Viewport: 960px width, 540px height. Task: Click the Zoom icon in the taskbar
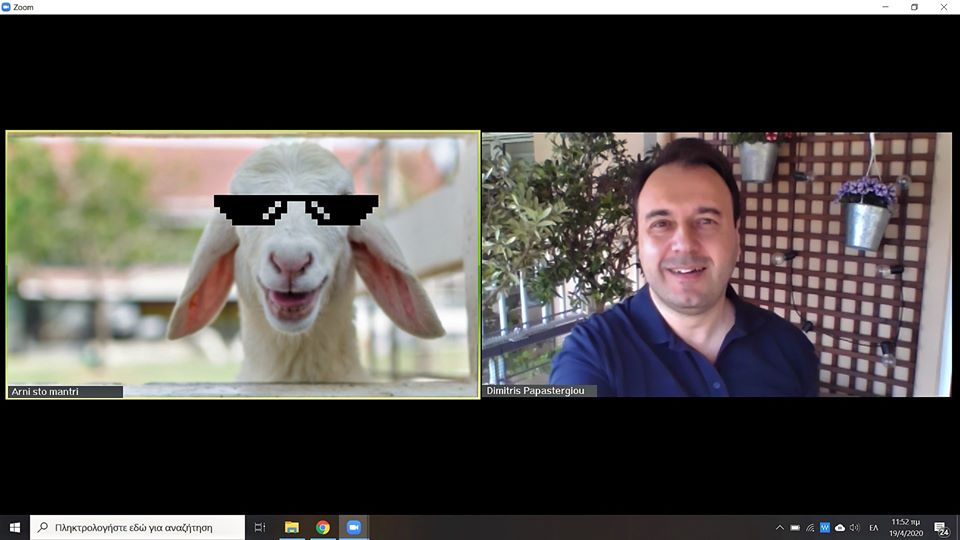coord(353,527)
